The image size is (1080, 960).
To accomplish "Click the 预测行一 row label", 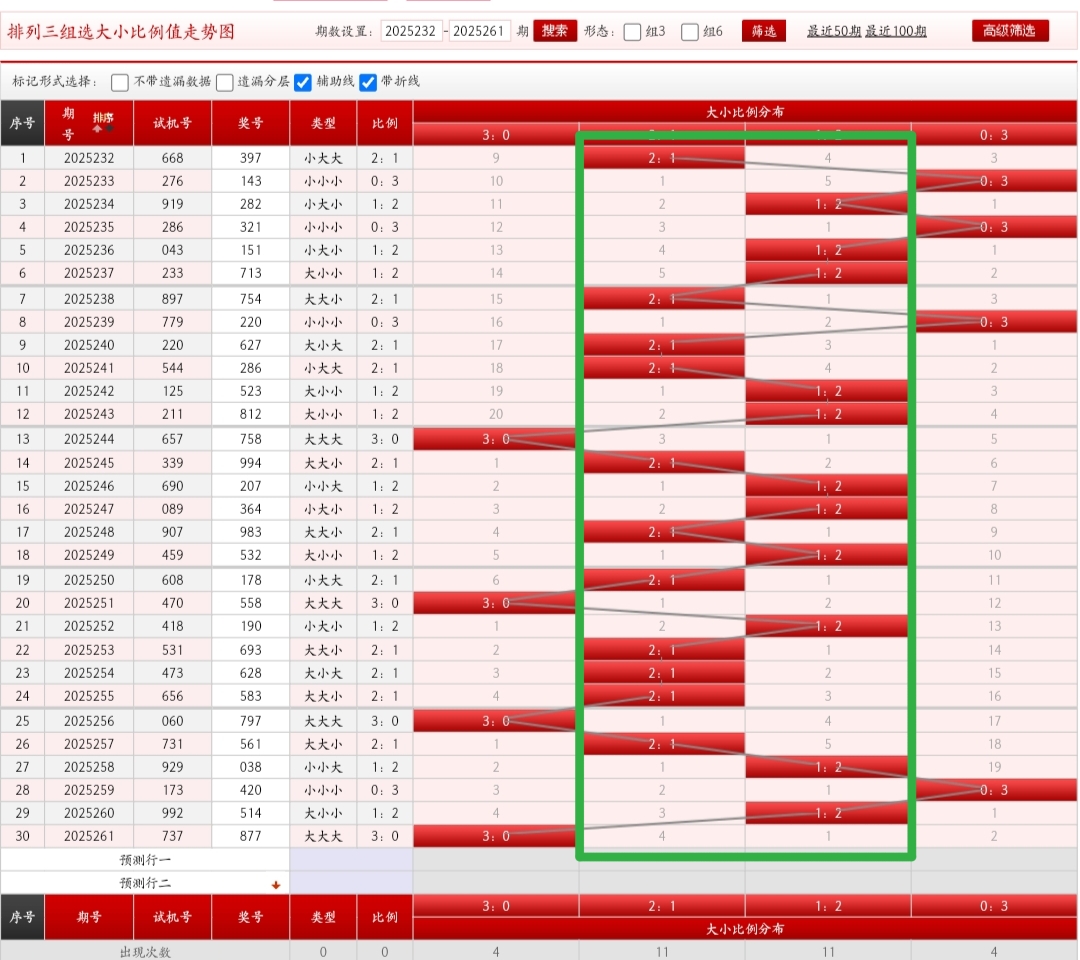I will [145, 860].
